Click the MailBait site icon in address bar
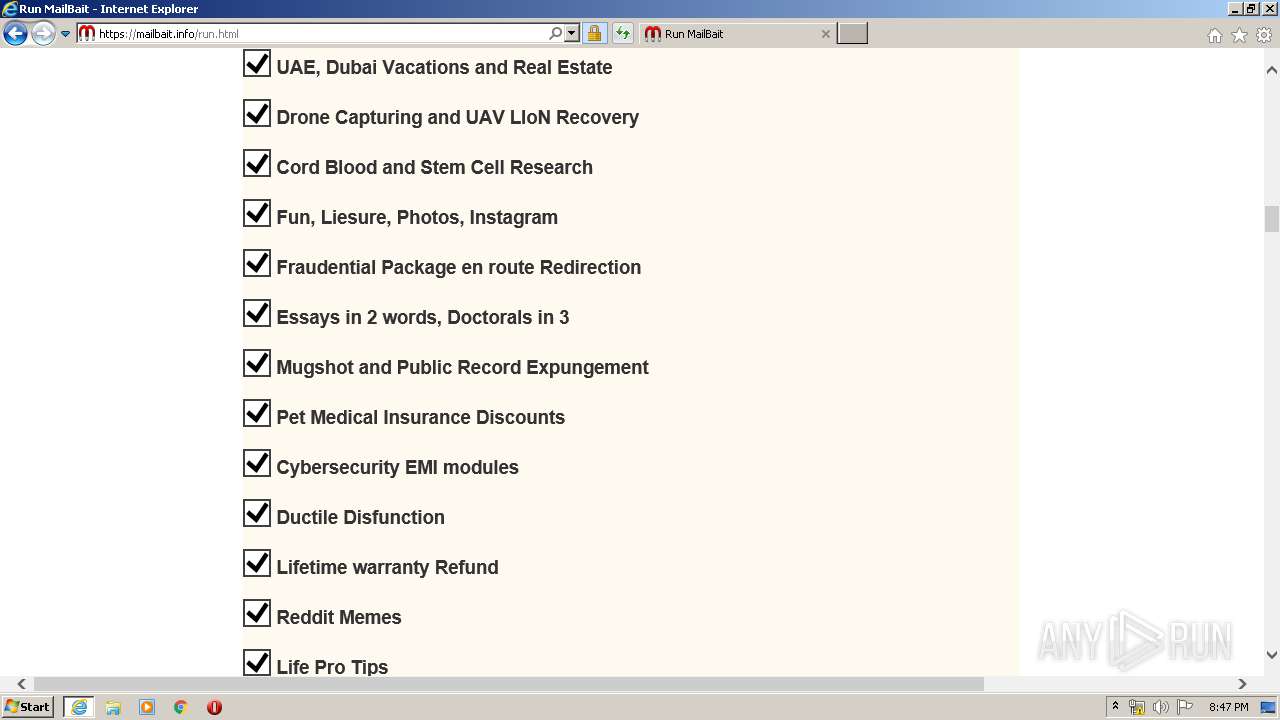This screenshot has width=1280, height=720. pos(87,34)
